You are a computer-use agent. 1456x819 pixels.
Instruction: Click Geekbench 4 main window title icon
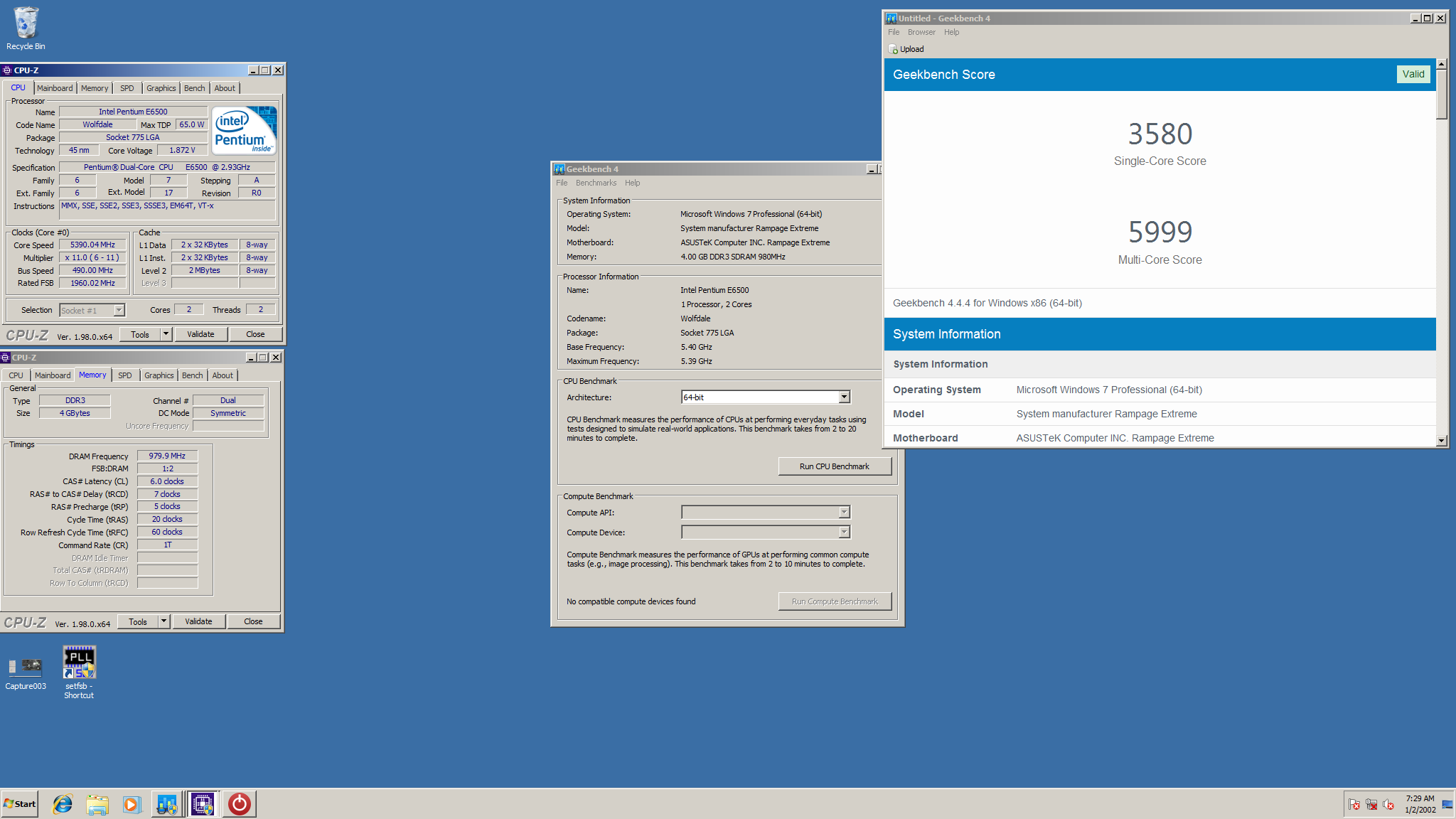click(x=560, y=169)
